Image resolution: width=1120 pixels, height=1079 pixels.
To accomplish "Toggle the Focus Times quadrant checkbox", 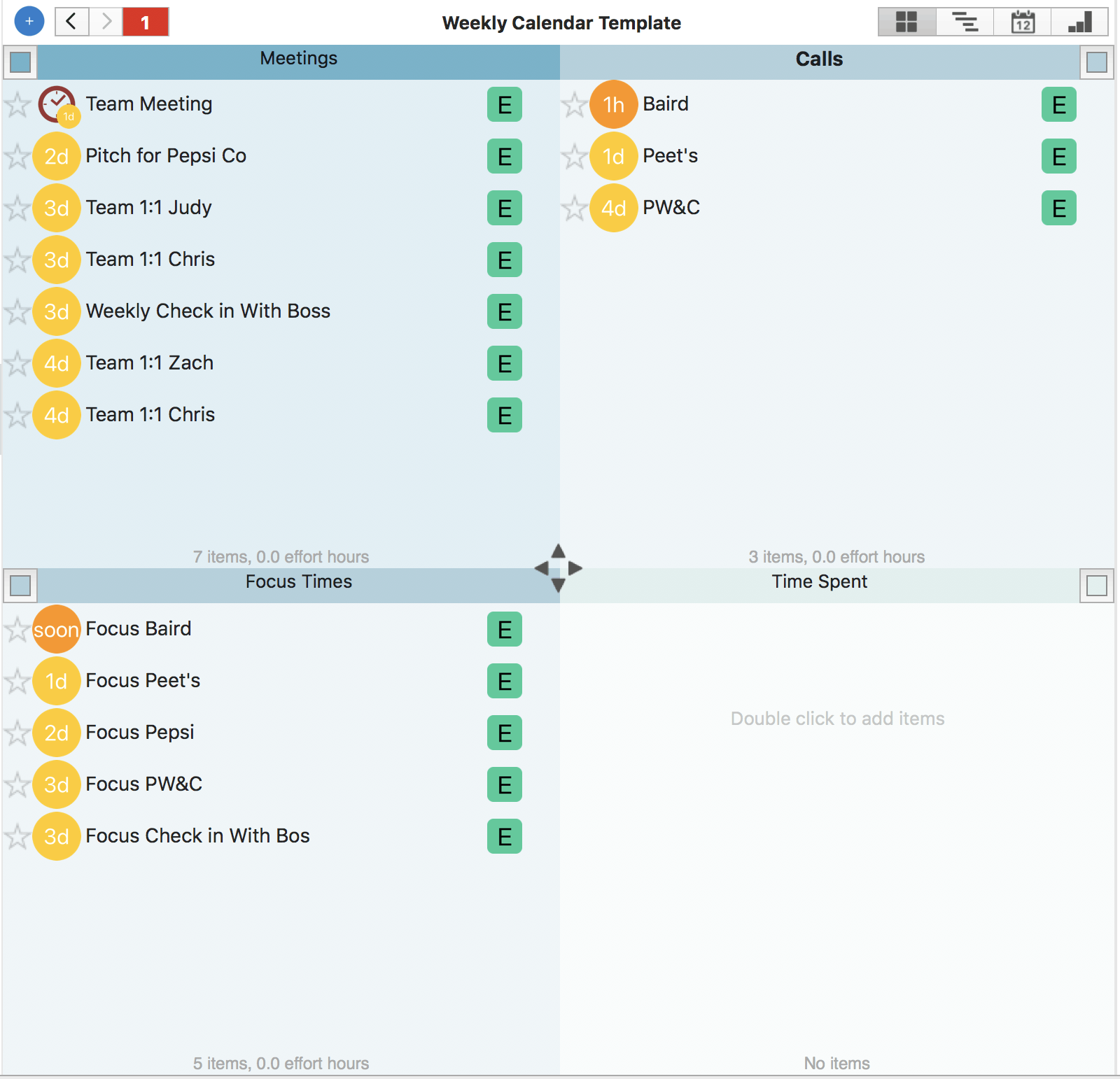I will coord(20,586).
